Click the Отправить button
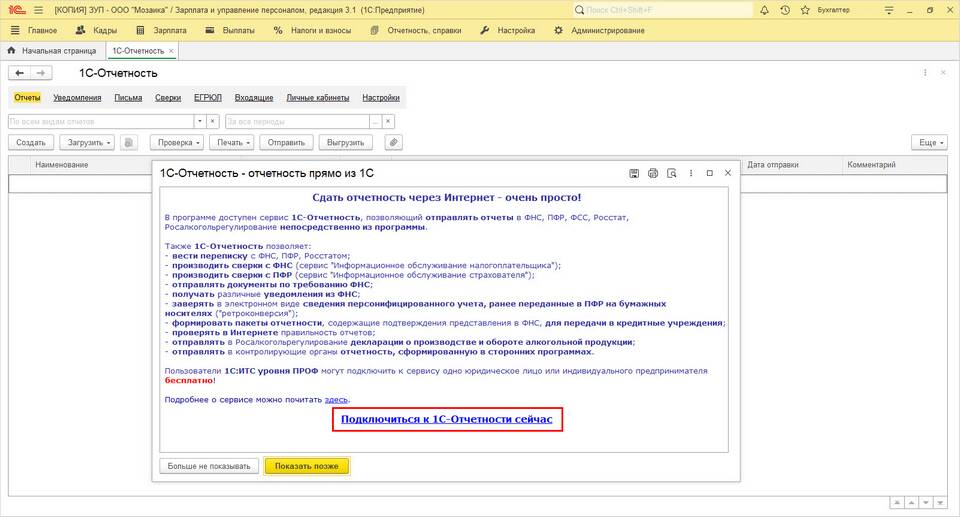Viewport: 960px width, 517px height. click(x=286, y=142)
